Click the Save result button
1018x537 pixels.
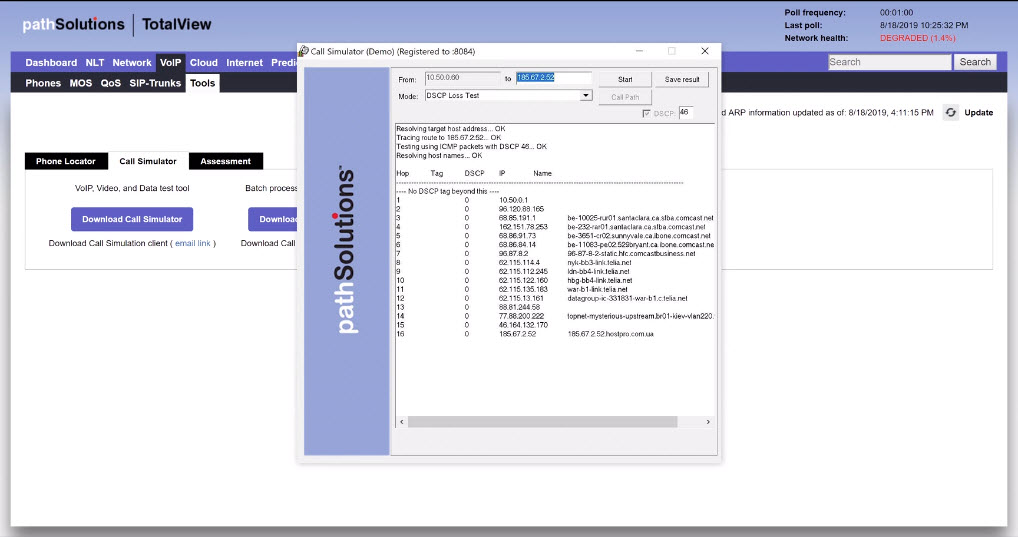[x=682, y=79]
